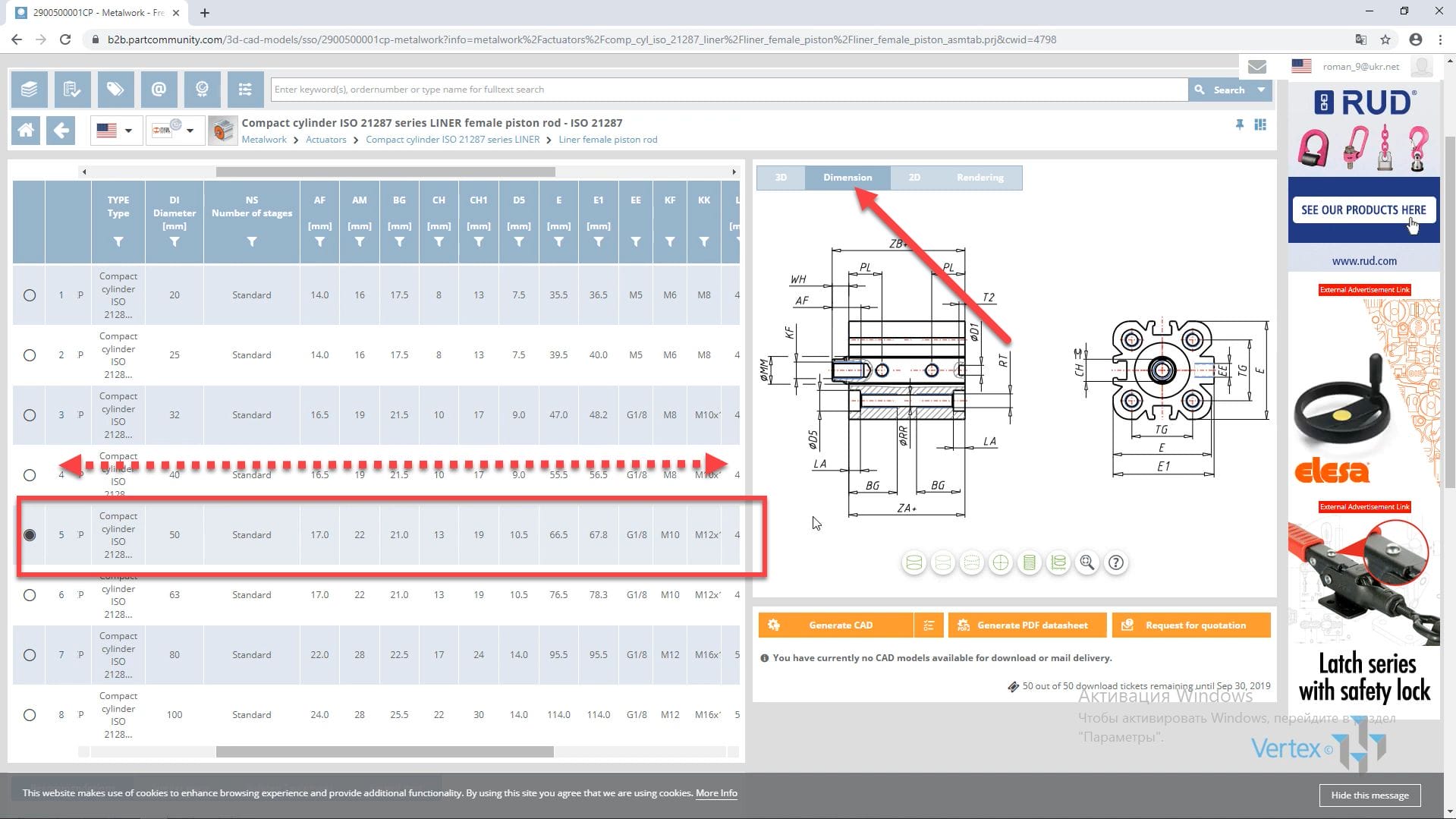
Task: Open CAD format options list icon
Action: (x=929, y=625)
